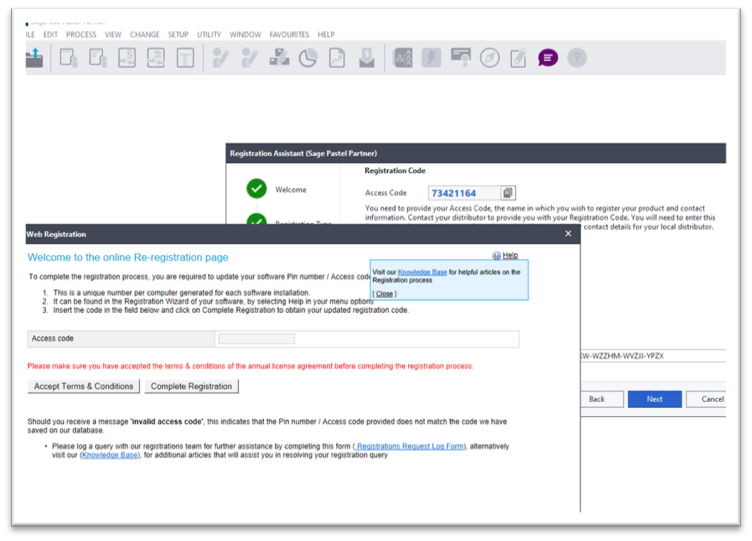Open the Knowledge Base link in bottom paragraph
Screen dimensions: 752x541
pyautogui.click(x=110, y=455)
